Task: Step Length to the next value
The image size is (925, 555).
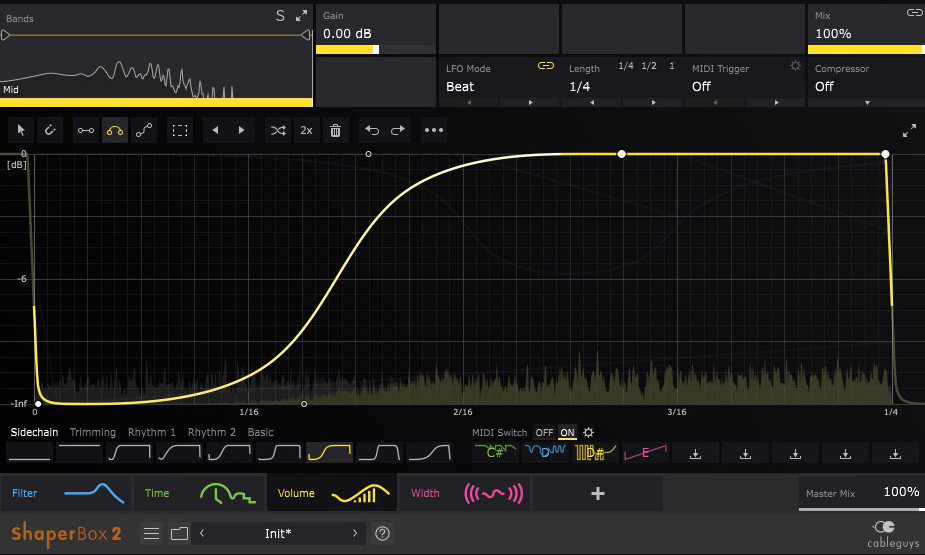Action: click(653, 103)
